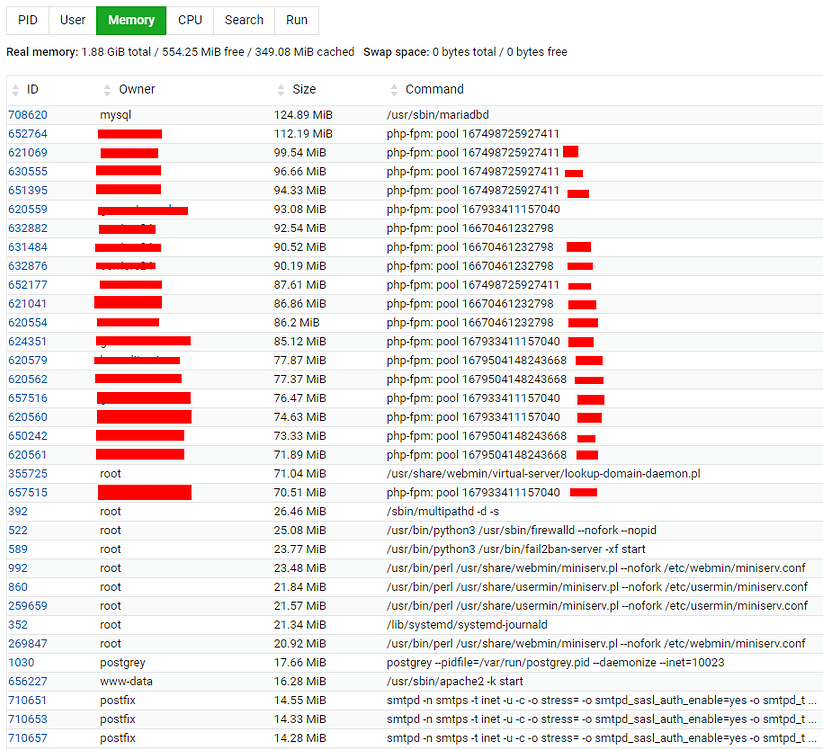Click /lib/systemd/systemd-journald command text
This screenshot has height=750, width=823.
tap(467, 625)
